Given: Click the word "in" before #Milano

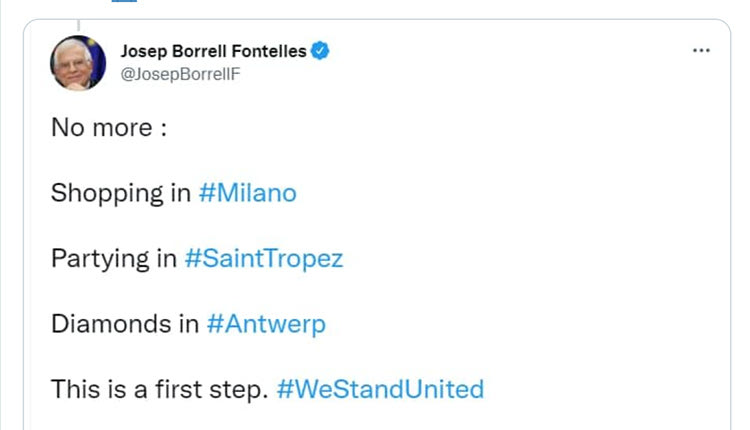Looking at the screenshot, I should (x=180, y=192).
